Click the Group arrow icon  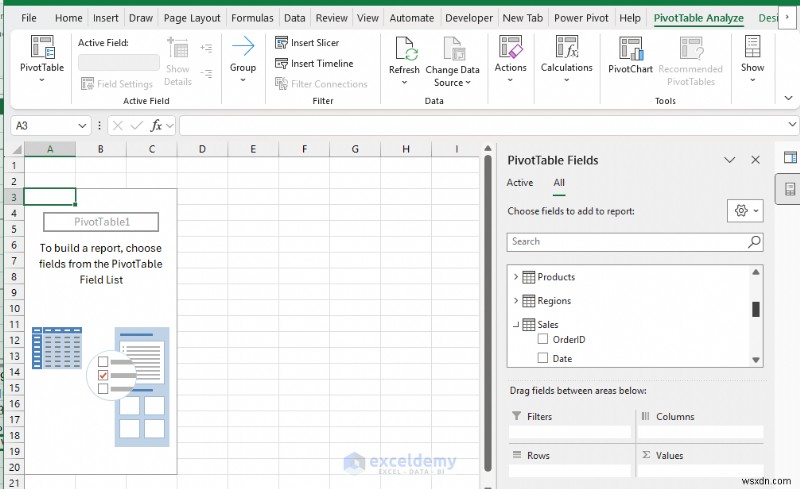pos(243,46)
